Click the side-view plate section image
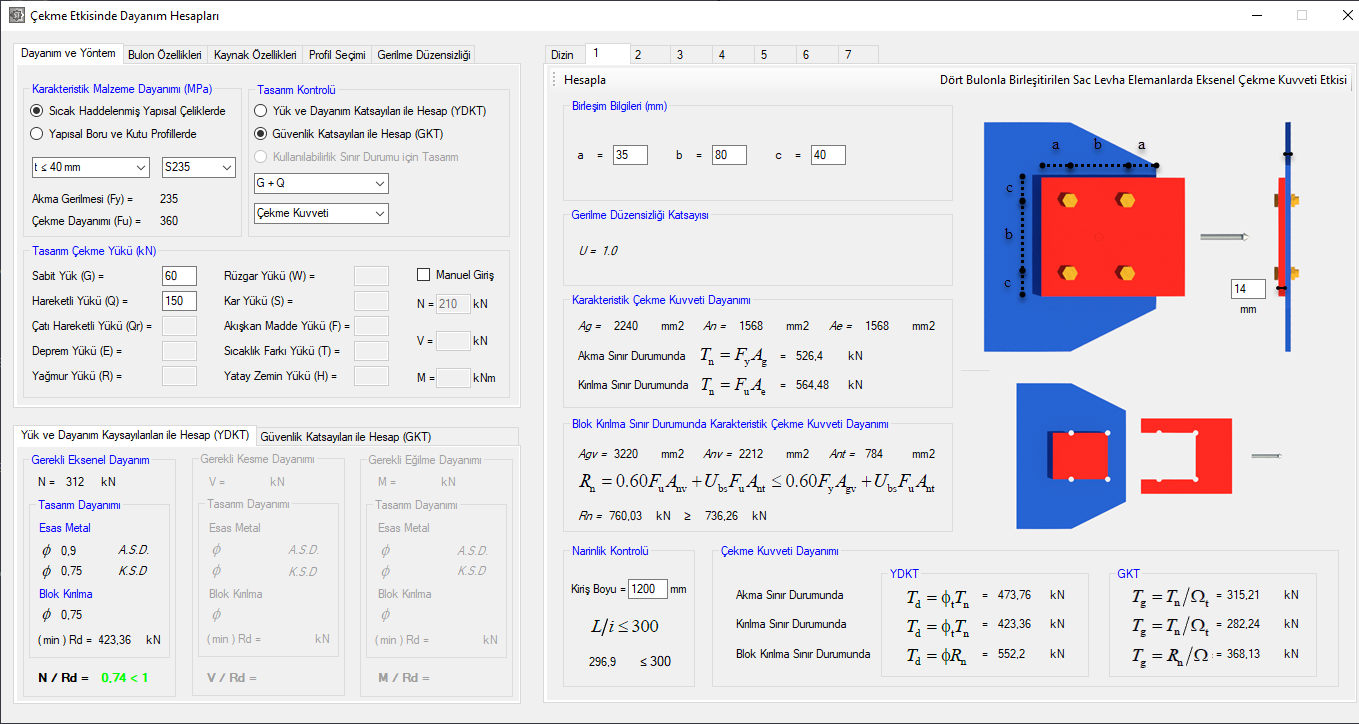Viewport: 1359px width, 724px height. click(1288, 235)
